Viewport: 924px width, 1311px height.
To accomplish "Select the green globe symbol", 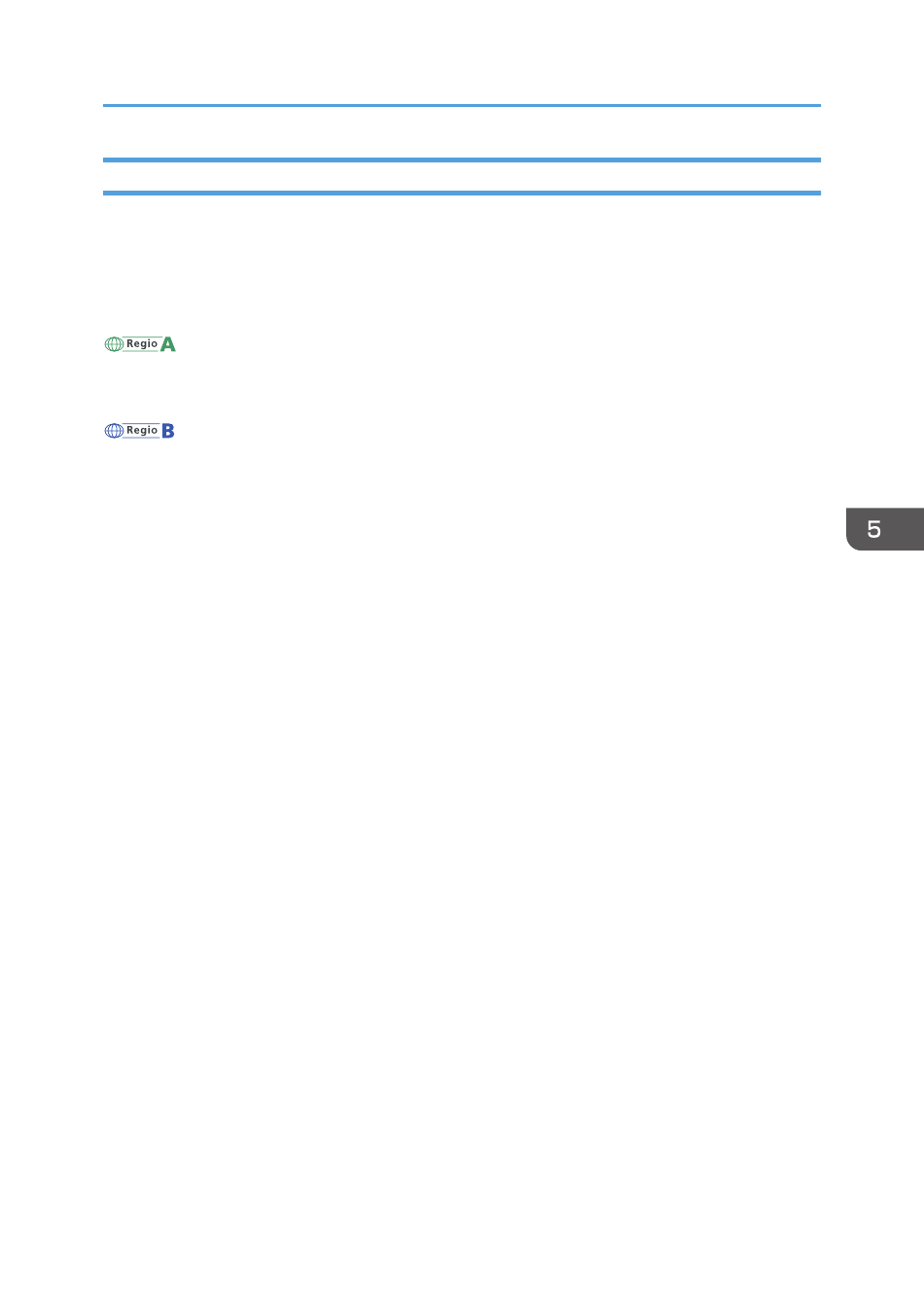I will coord(114,344).
